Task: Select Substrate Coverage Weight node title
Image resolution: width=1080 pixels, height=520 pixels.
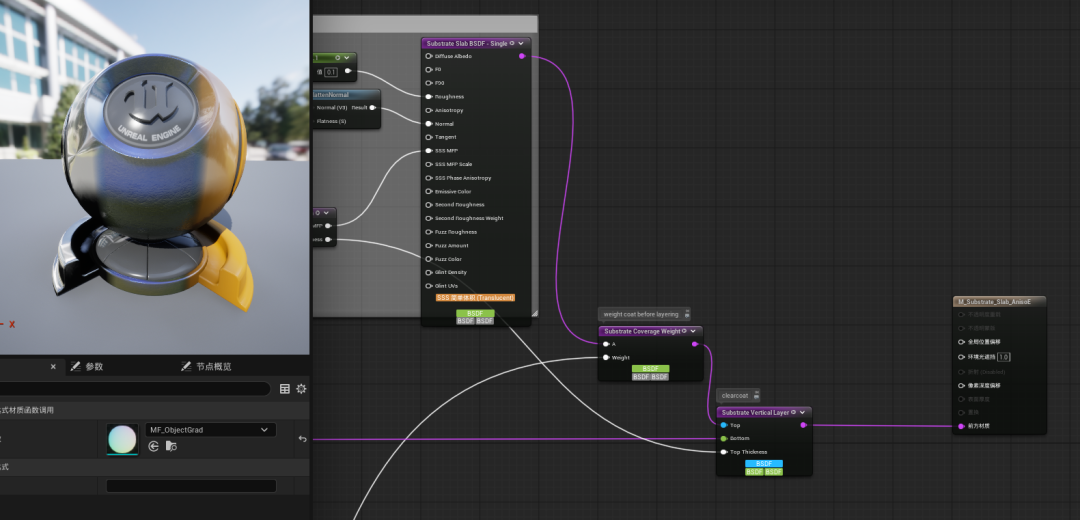Action: coord(642,331)
